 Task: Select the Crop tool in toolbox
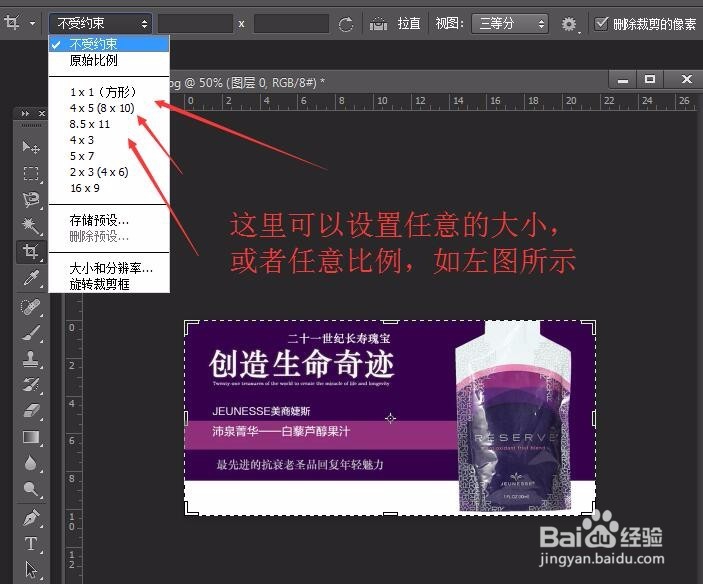pyautogui.click(x=31, y=251)
